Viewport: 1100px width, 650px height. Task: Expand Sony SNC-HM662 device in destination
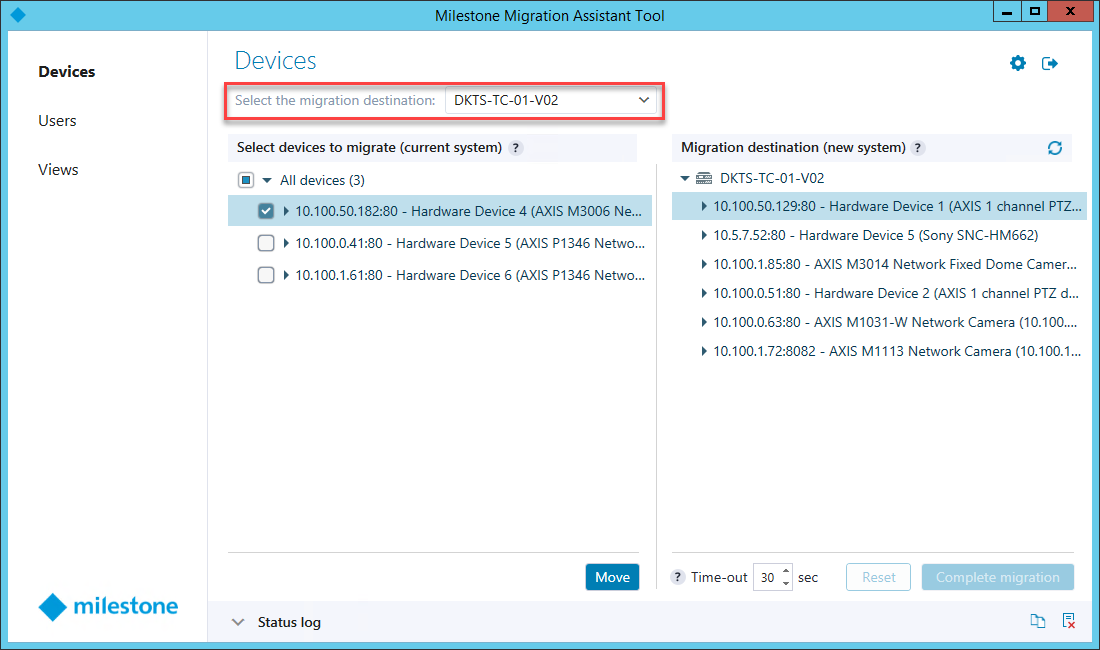click(x=704, y=236)
